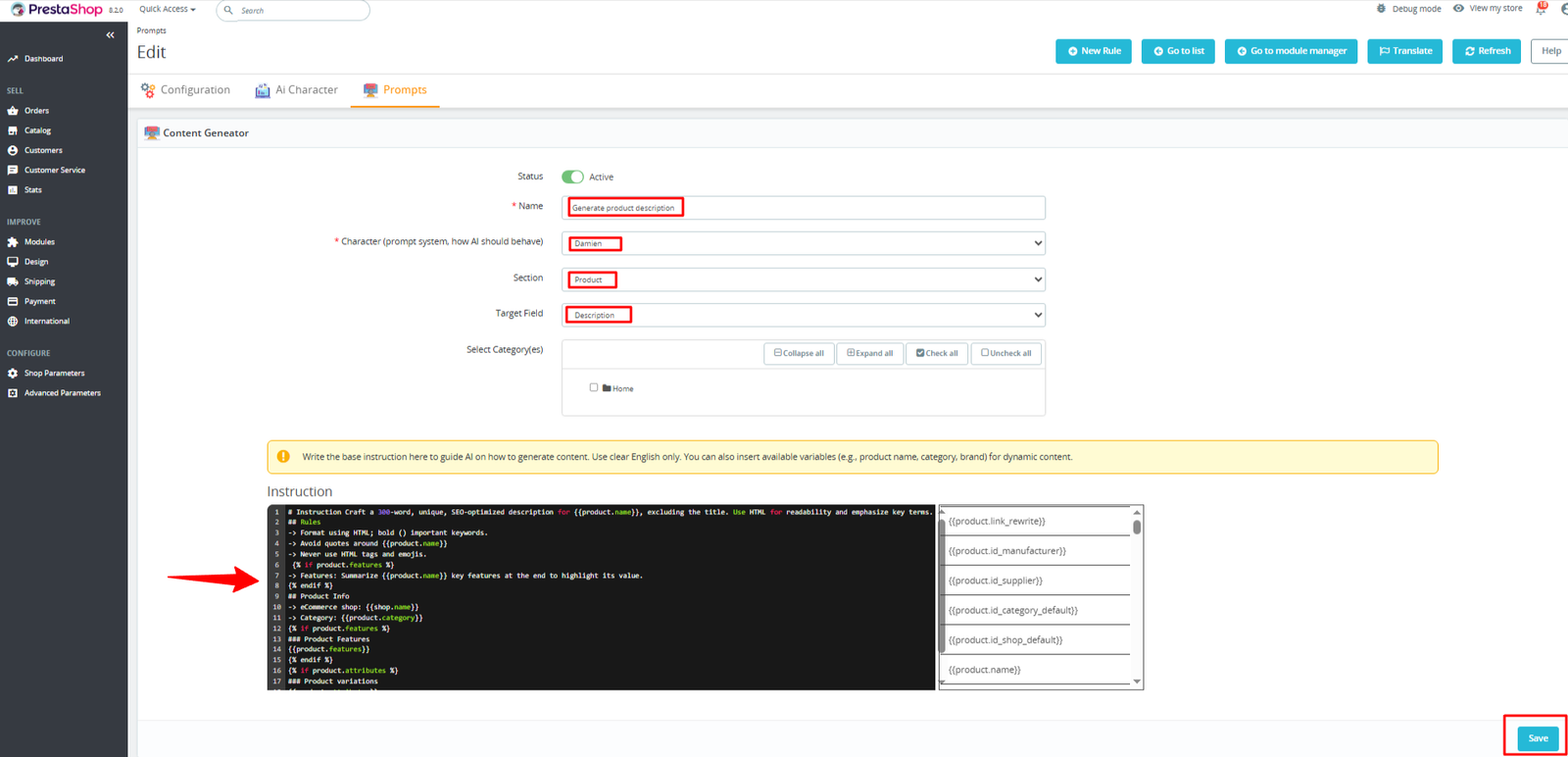The image size is (1568, 757).
Task: Open Customer Service in the sidebar
Action: click(x=54, y=170)
